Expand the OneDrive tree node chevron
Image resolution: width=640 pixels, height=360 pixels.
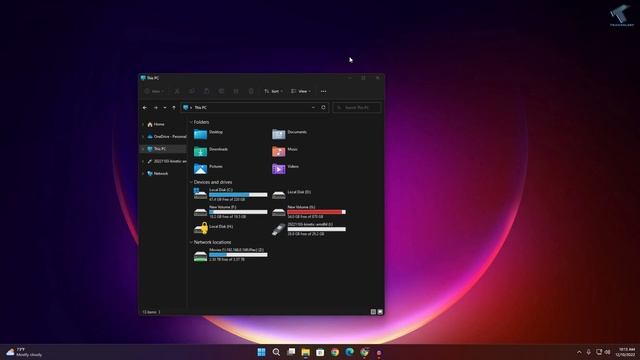point(143,136)
